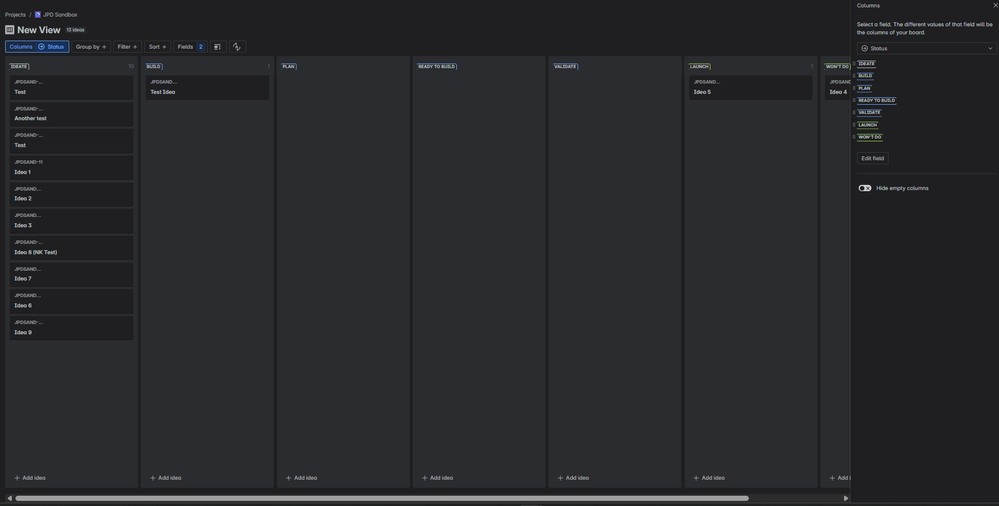999x506 pixels.
Task: Close the Columns side panel
Action: click(995, 5)
